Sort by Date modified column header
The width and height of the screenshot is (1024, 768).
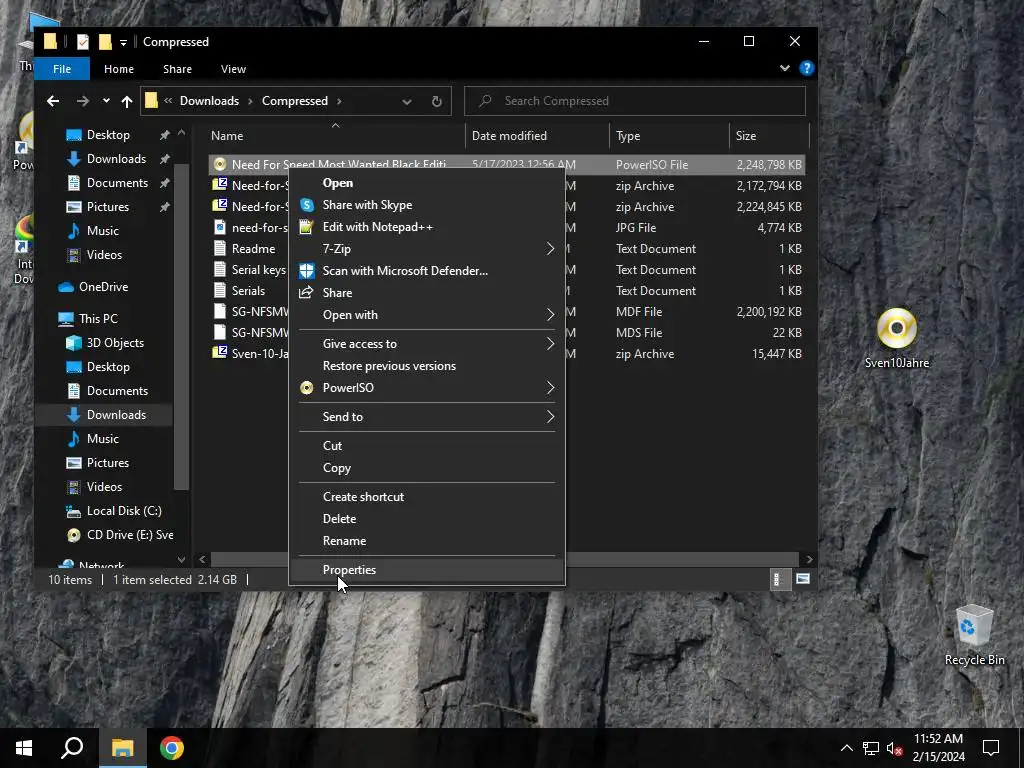point(537,136)
